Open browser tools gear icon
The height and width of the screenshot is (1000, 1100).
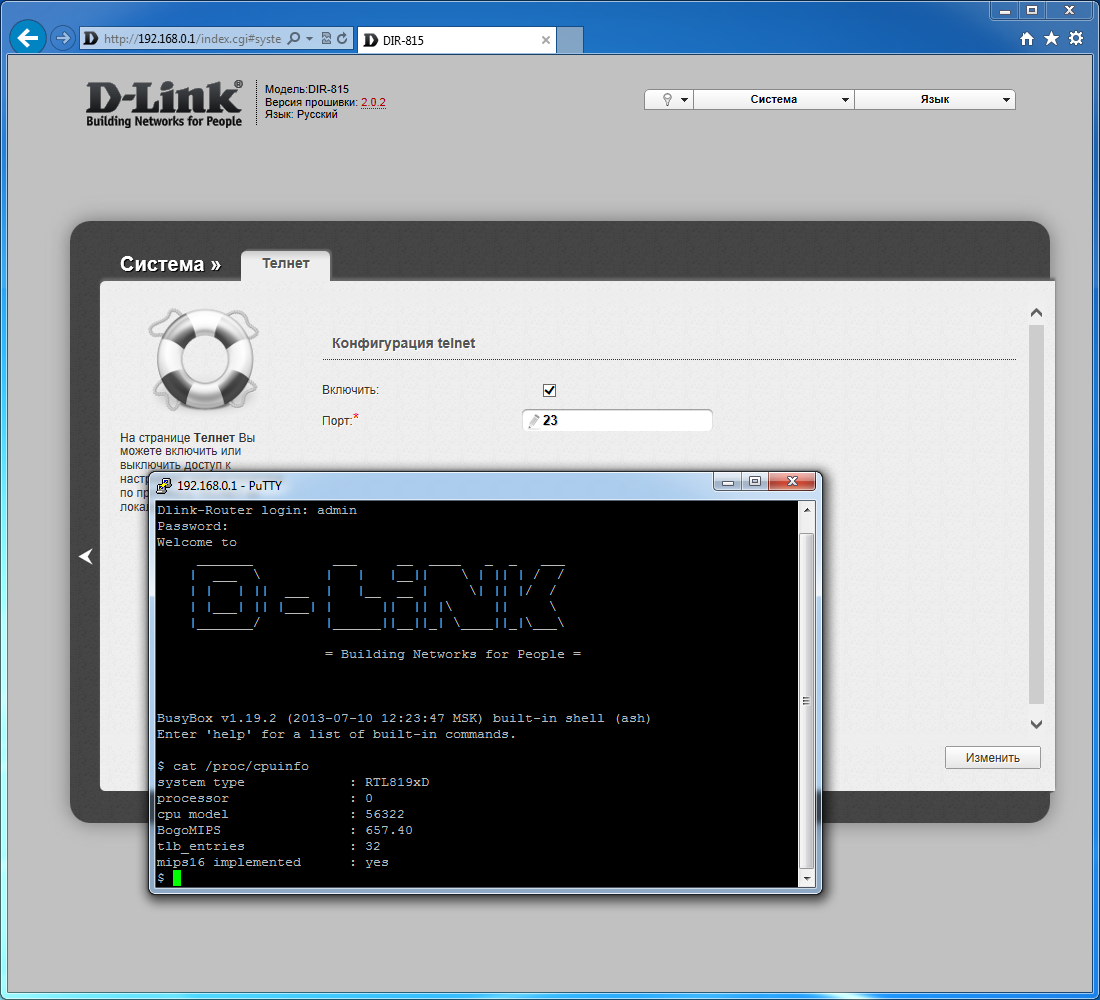[1076, 39]
